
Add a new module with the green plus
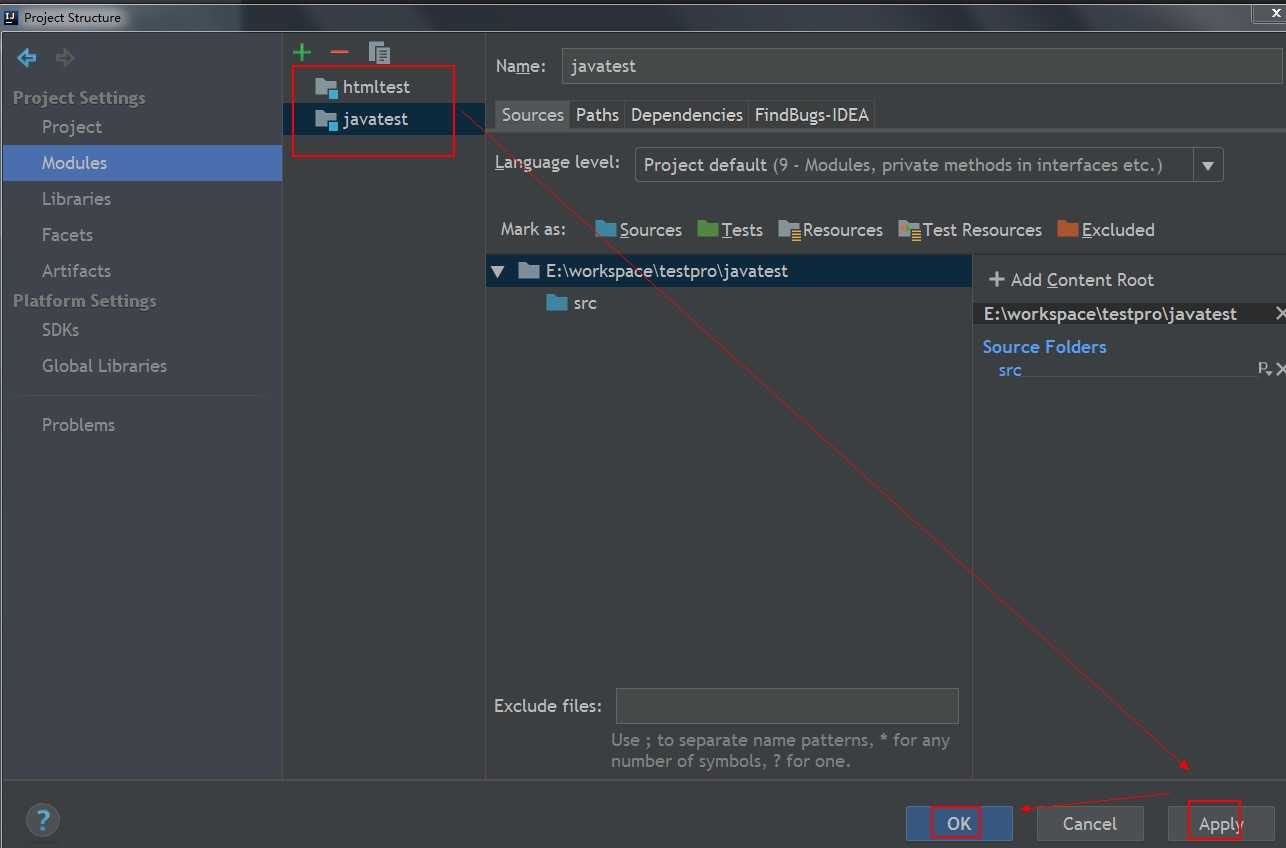[302, 52]
